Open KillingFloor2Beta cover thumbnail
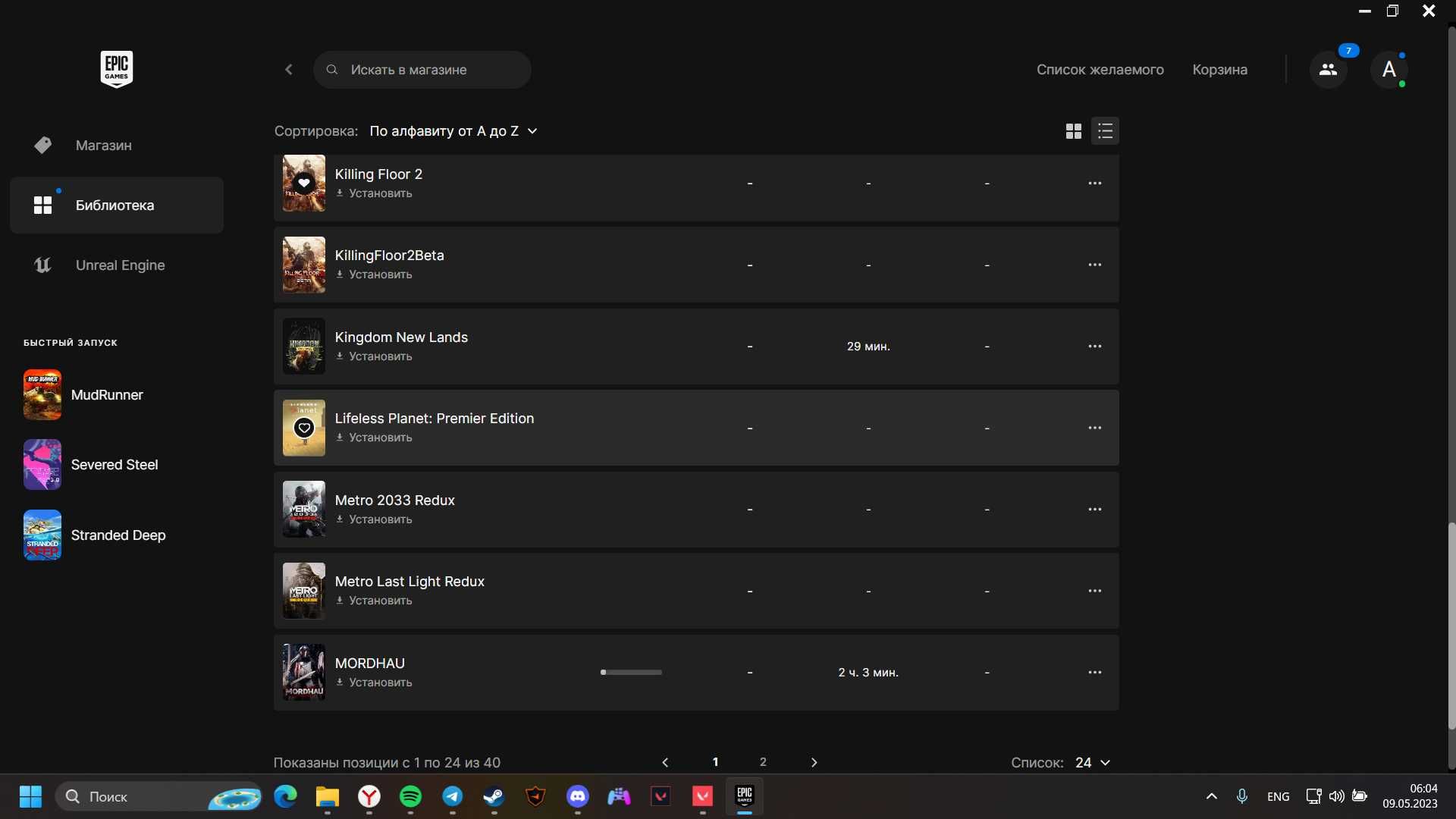 tap(304, 265)
